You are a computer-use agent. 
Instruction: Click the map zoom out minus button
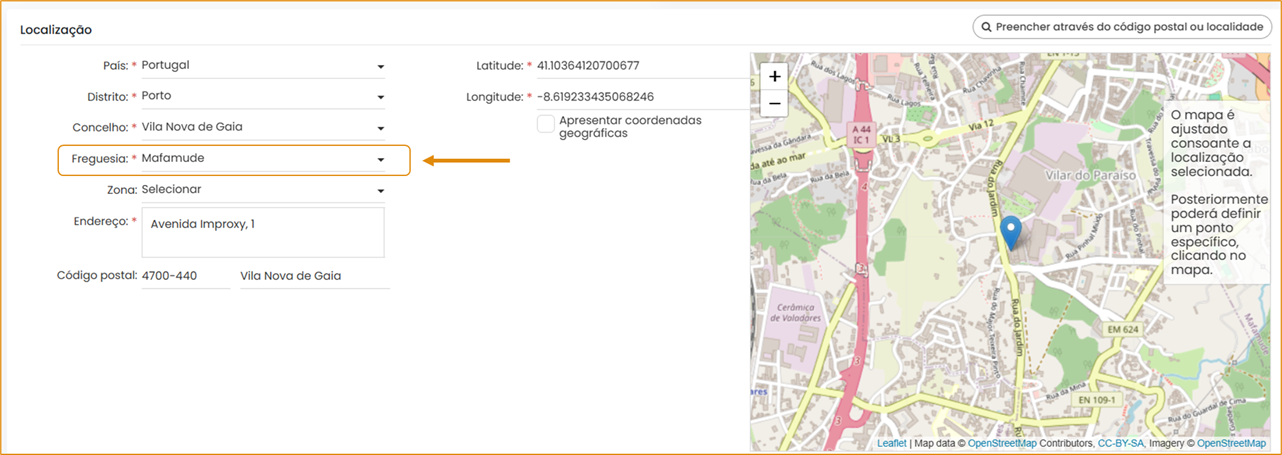point(774,103)
